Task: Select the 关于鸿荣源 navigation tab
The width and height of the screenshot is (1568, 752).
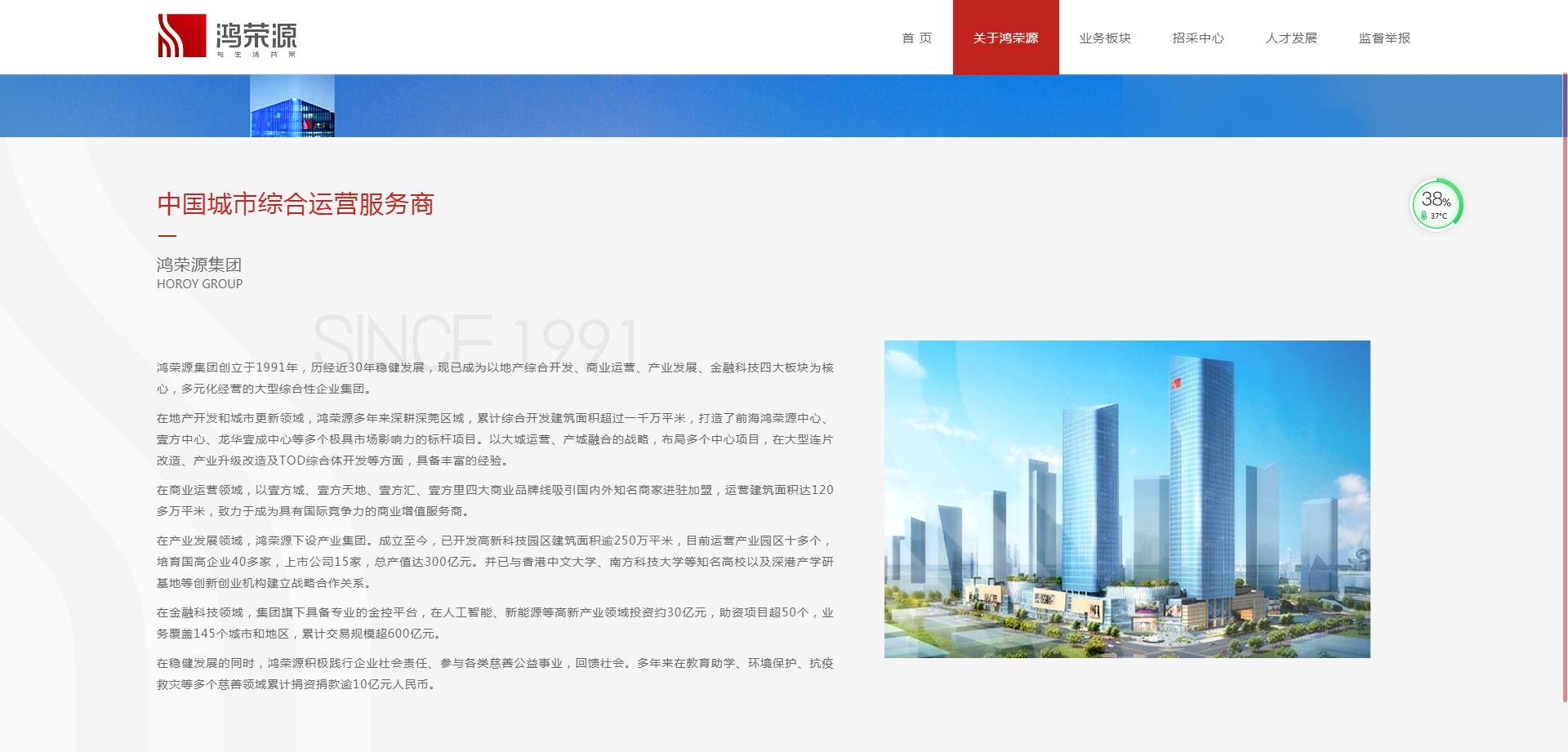Action: tap(1005, 38)
